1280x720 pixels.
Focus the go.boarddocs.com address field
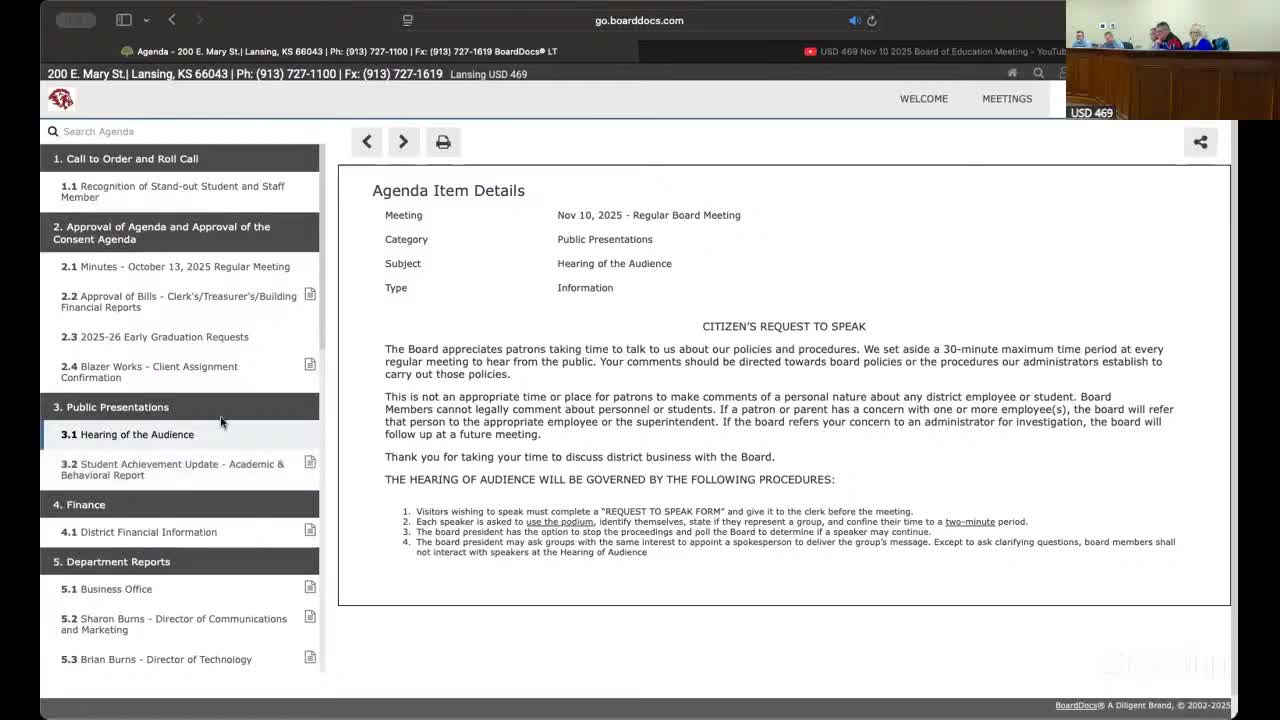640,20
